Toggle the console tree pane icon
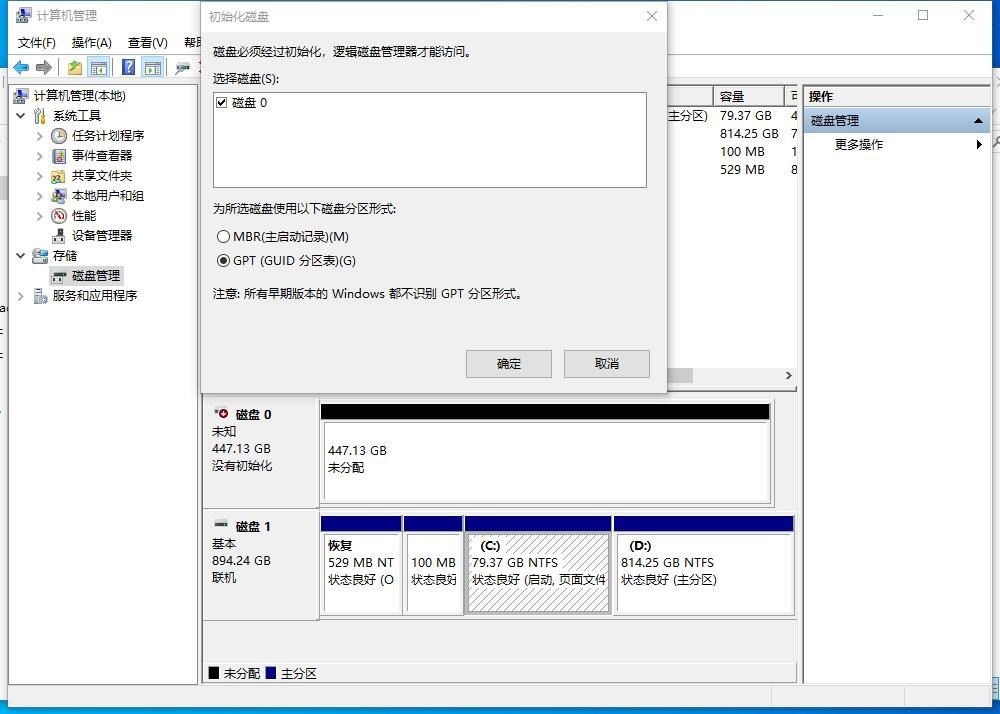1000x714 pixels. [99, 66]
